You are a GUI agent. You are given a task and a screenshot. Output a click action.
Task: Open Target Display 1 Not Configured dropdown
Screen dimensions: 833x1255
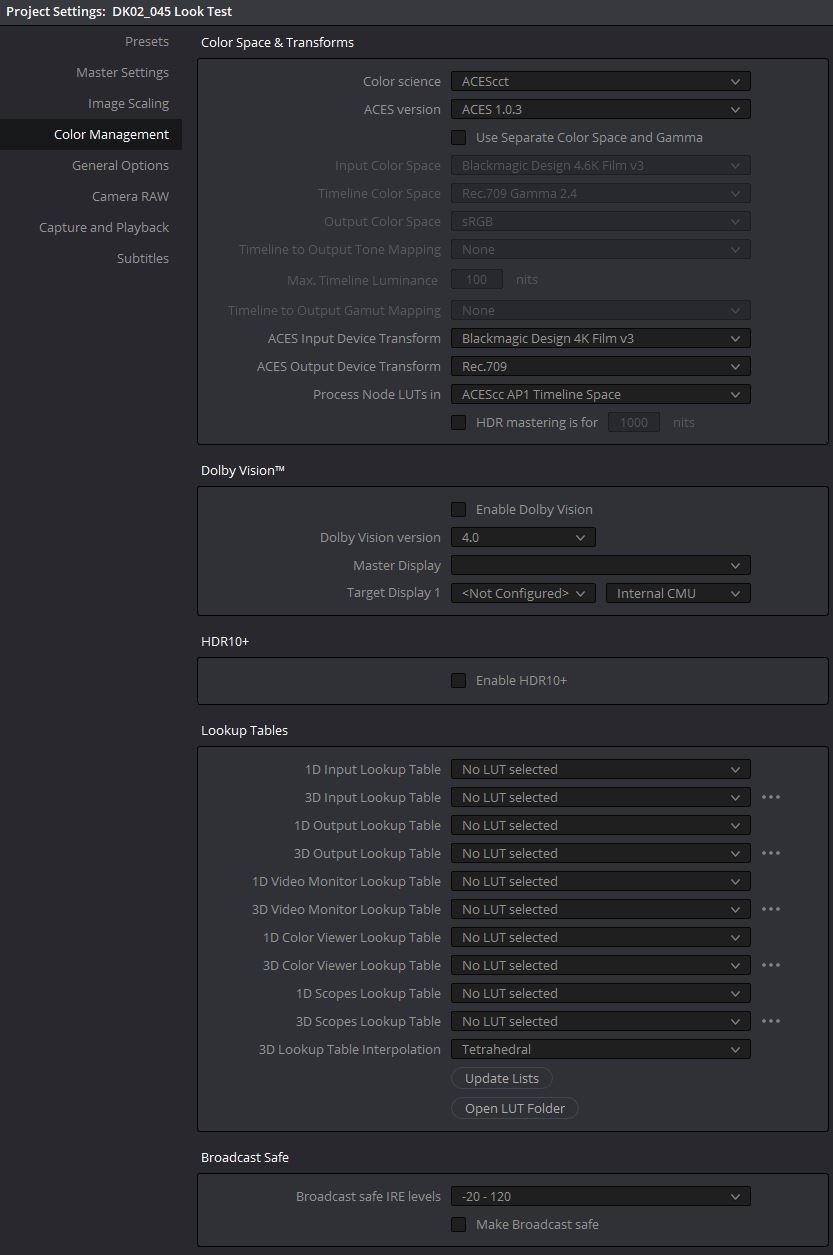click(x=523, y=593)
